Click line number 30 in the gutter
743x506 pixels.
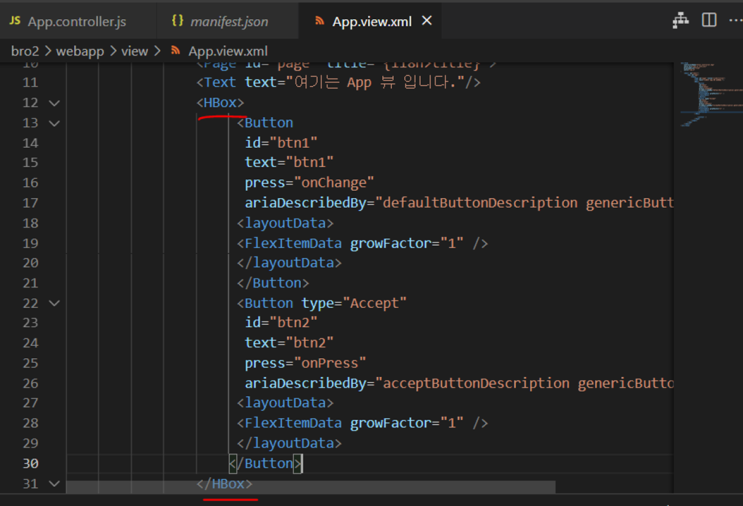[x=30, y=463]
